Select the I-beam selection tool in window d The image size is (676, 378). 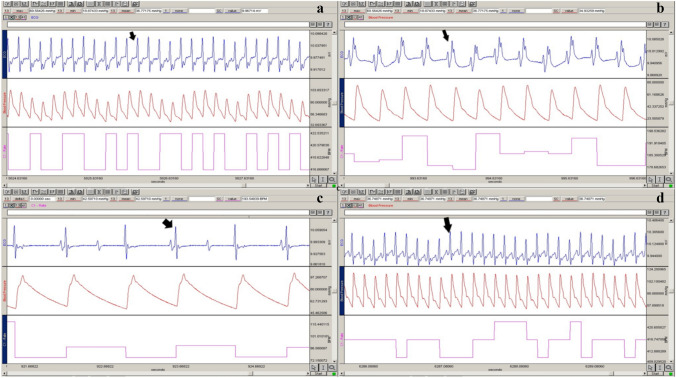coord(660,367)
